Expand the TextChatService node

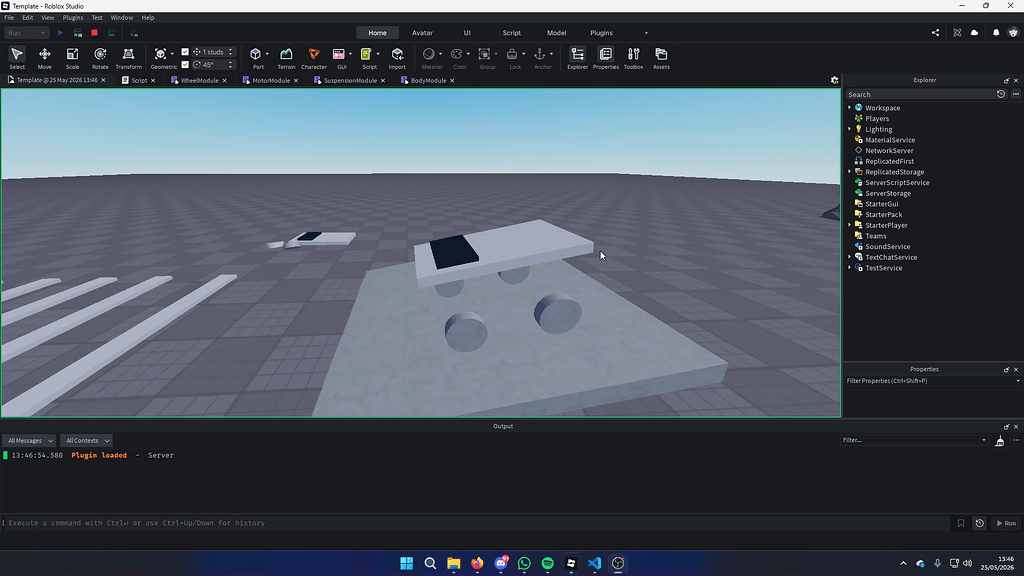[850, 257]
